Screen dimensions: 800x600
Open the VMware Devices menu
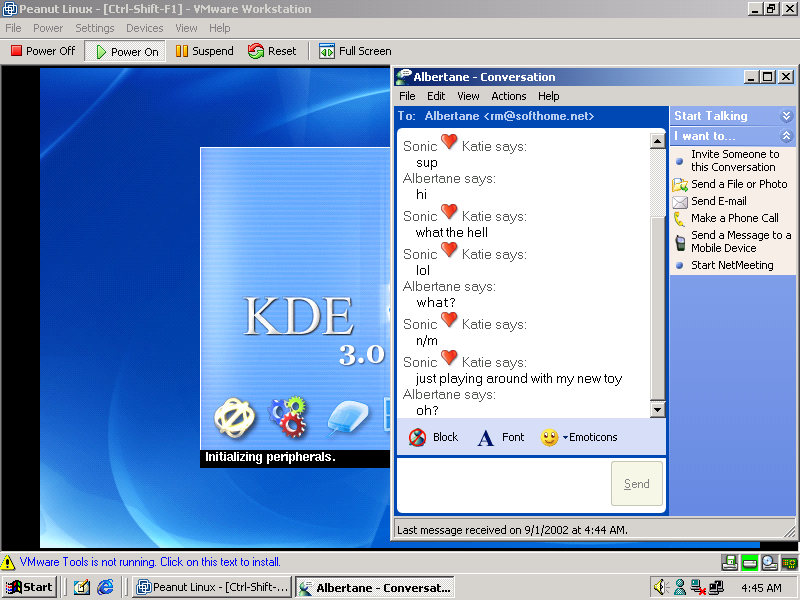click(x=144, y=28)
